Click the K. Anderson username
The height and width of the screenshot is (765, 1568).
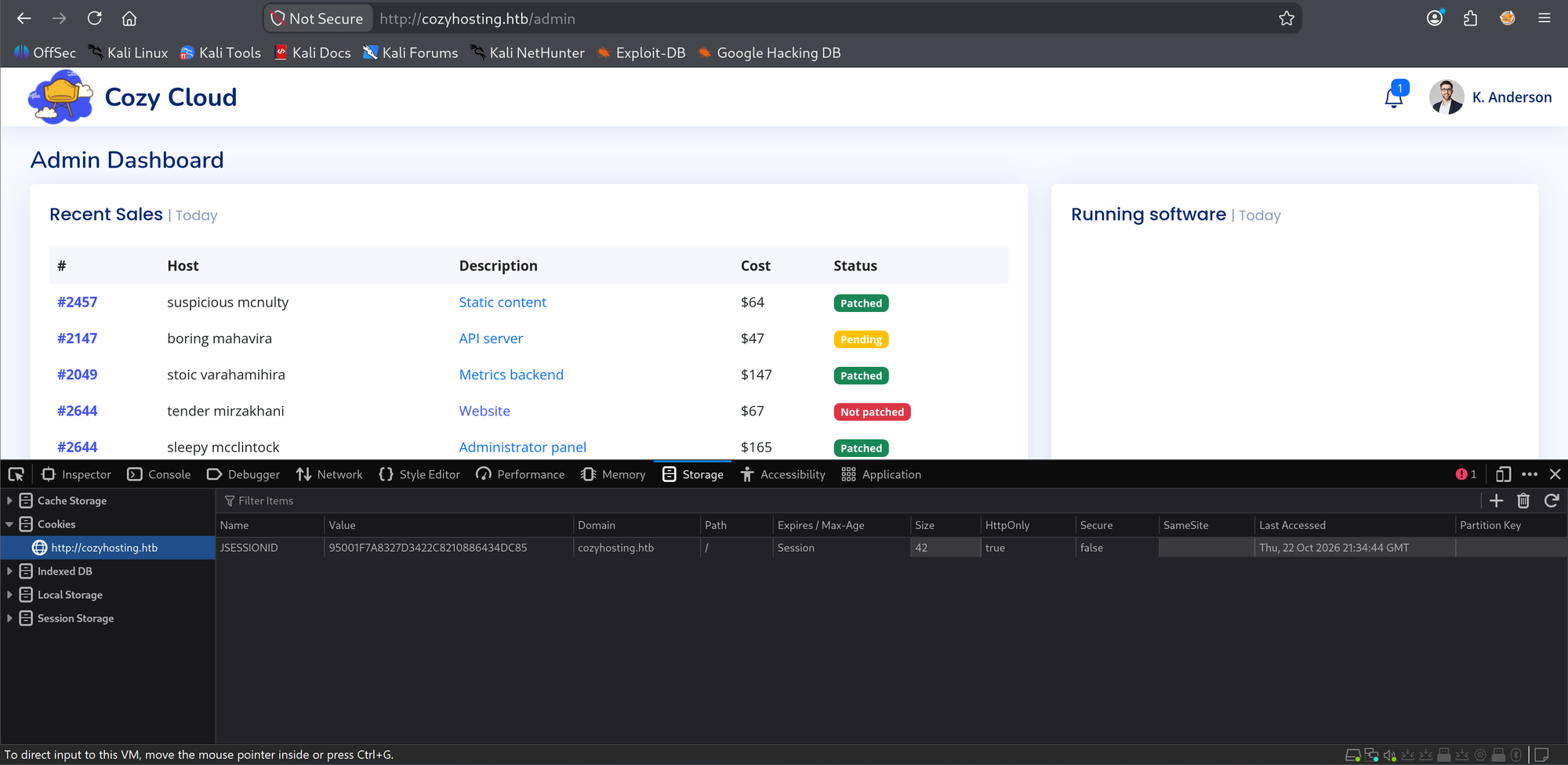[x=1512, y=97]
